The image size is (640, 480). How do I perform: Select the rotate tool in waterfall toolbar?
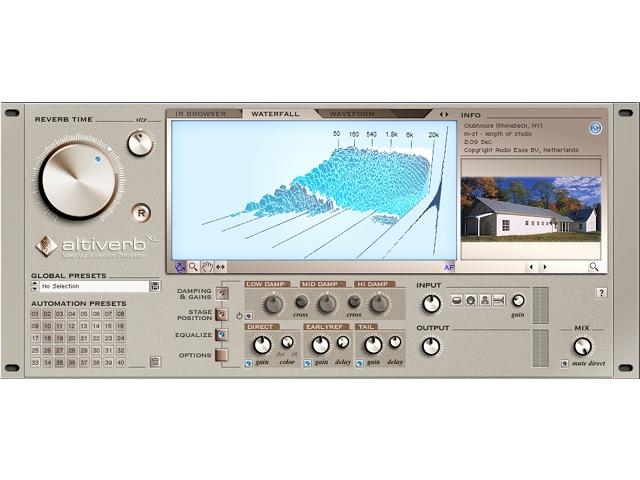coord(180,267)
